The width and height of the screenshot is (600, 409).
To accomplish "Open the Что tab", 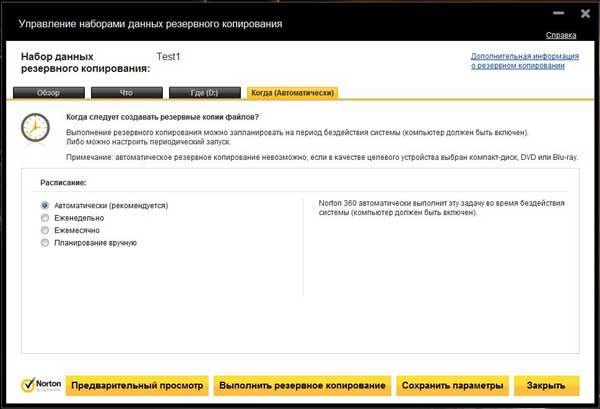I will click(127, 93).
